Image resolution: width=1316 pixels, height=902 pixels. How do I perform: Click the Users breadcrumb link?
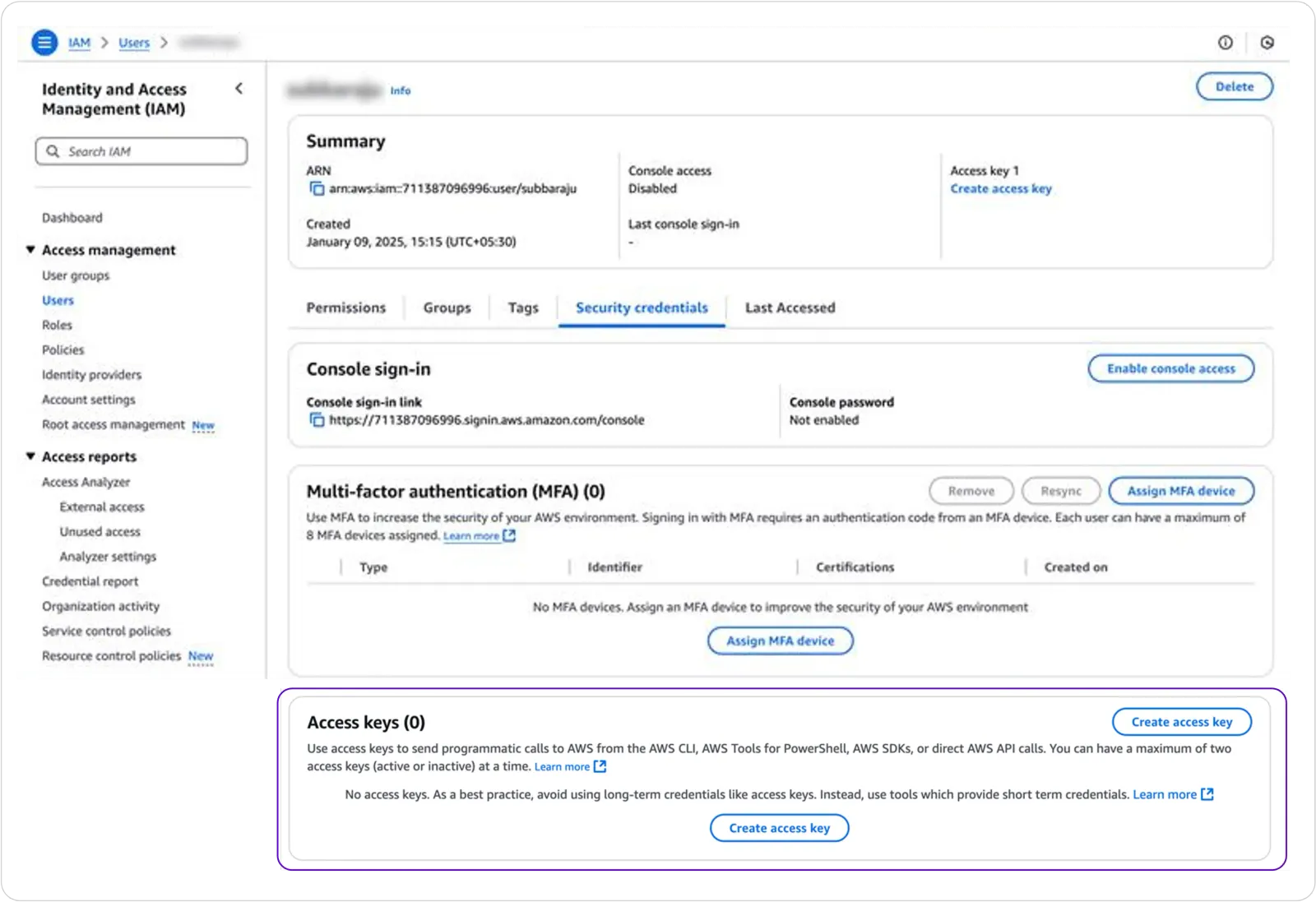click(x=134, y=43)
